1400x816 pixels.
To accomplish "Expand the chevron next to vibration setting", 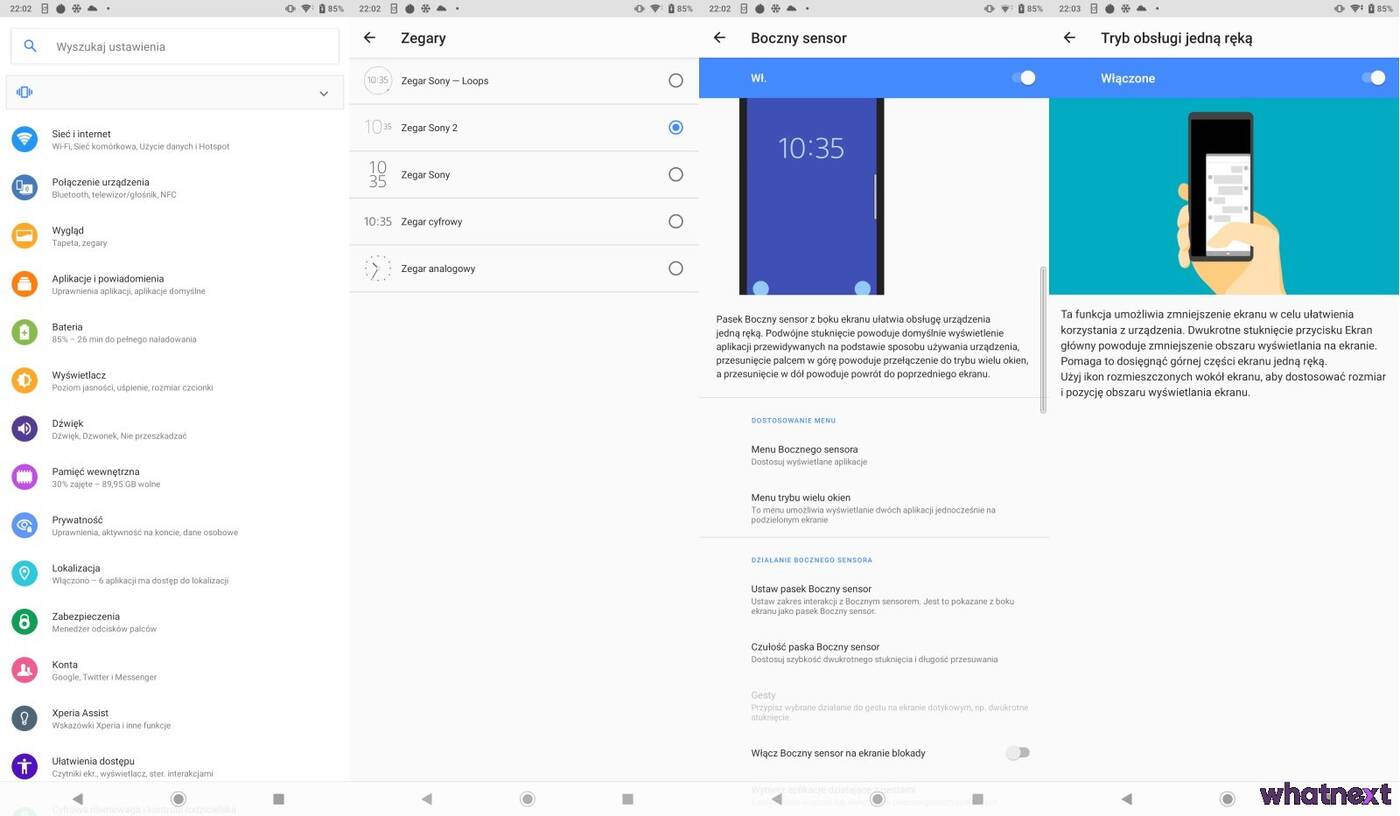I will click(323, 92).
